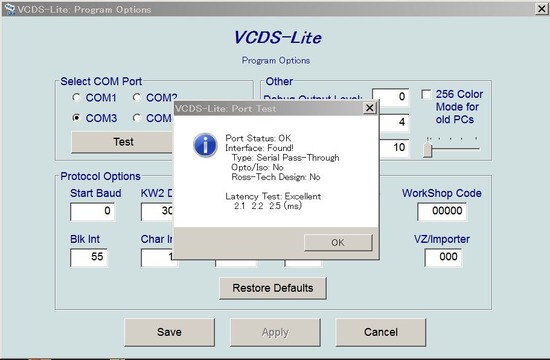This screenshot has width=550, height=360.
Task: Select the COM2 radio button
Action: (x=136, y=97)
